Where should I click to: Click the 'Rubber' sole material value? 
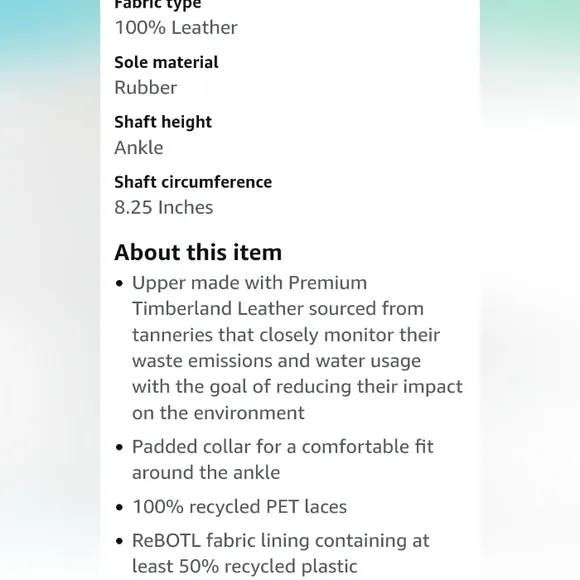click(146, 88)
